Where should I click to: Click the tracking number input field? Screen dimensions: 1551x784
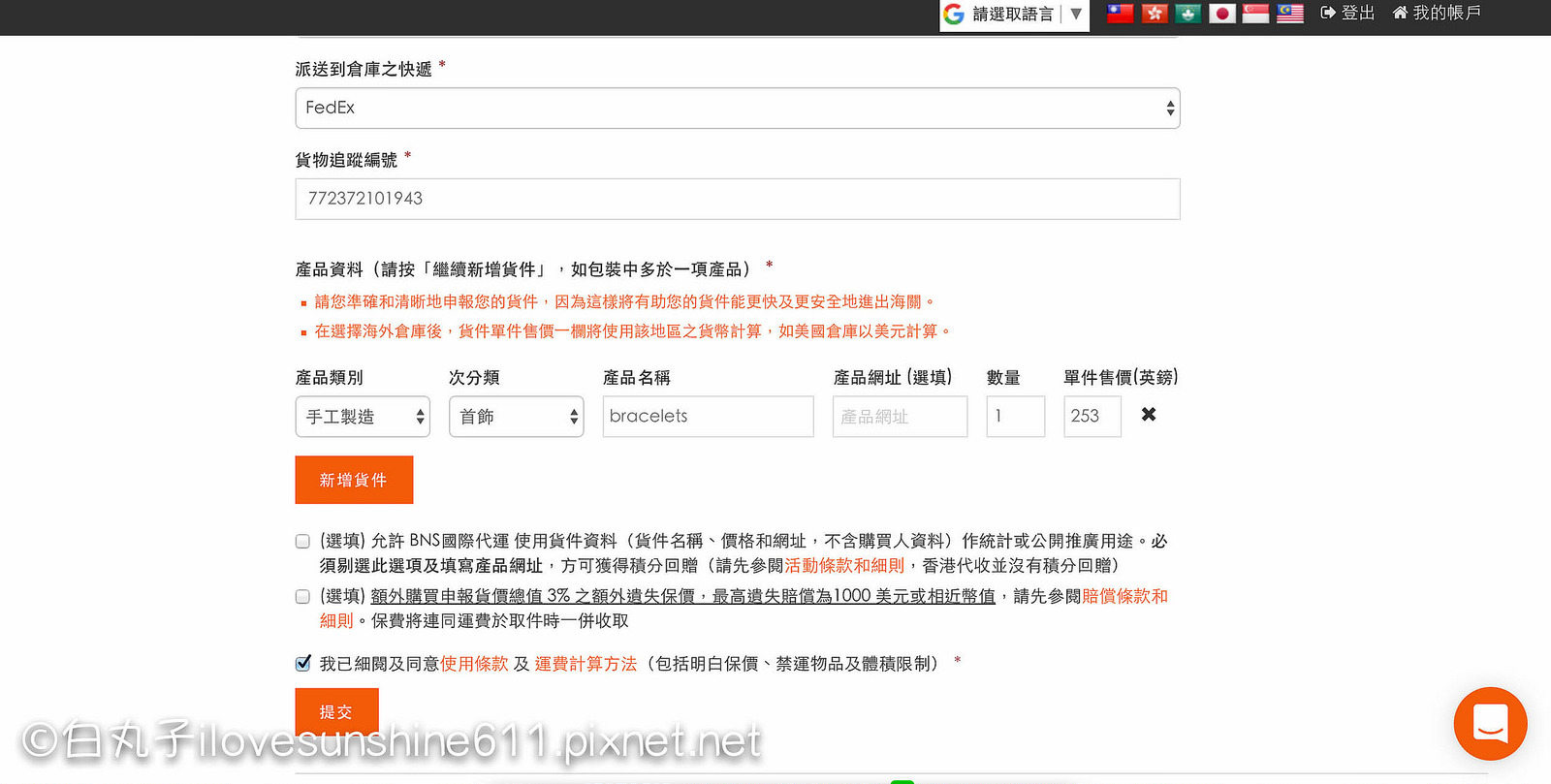coord(737,199)
